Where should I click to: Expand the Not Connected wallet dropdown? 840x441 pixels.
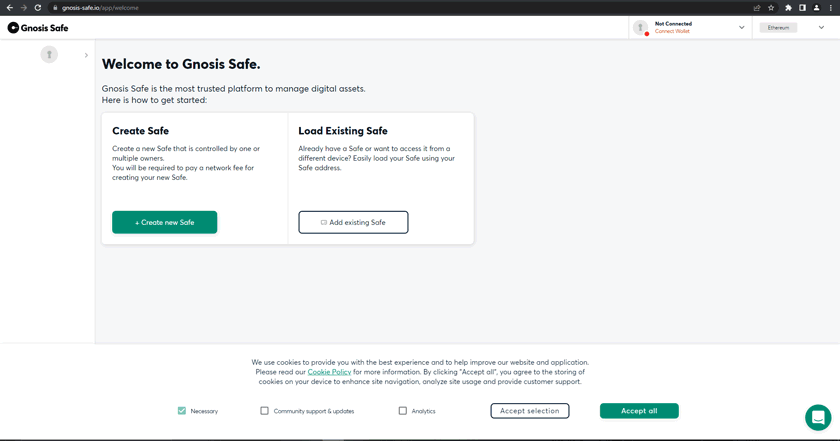[x=742, y=28]
